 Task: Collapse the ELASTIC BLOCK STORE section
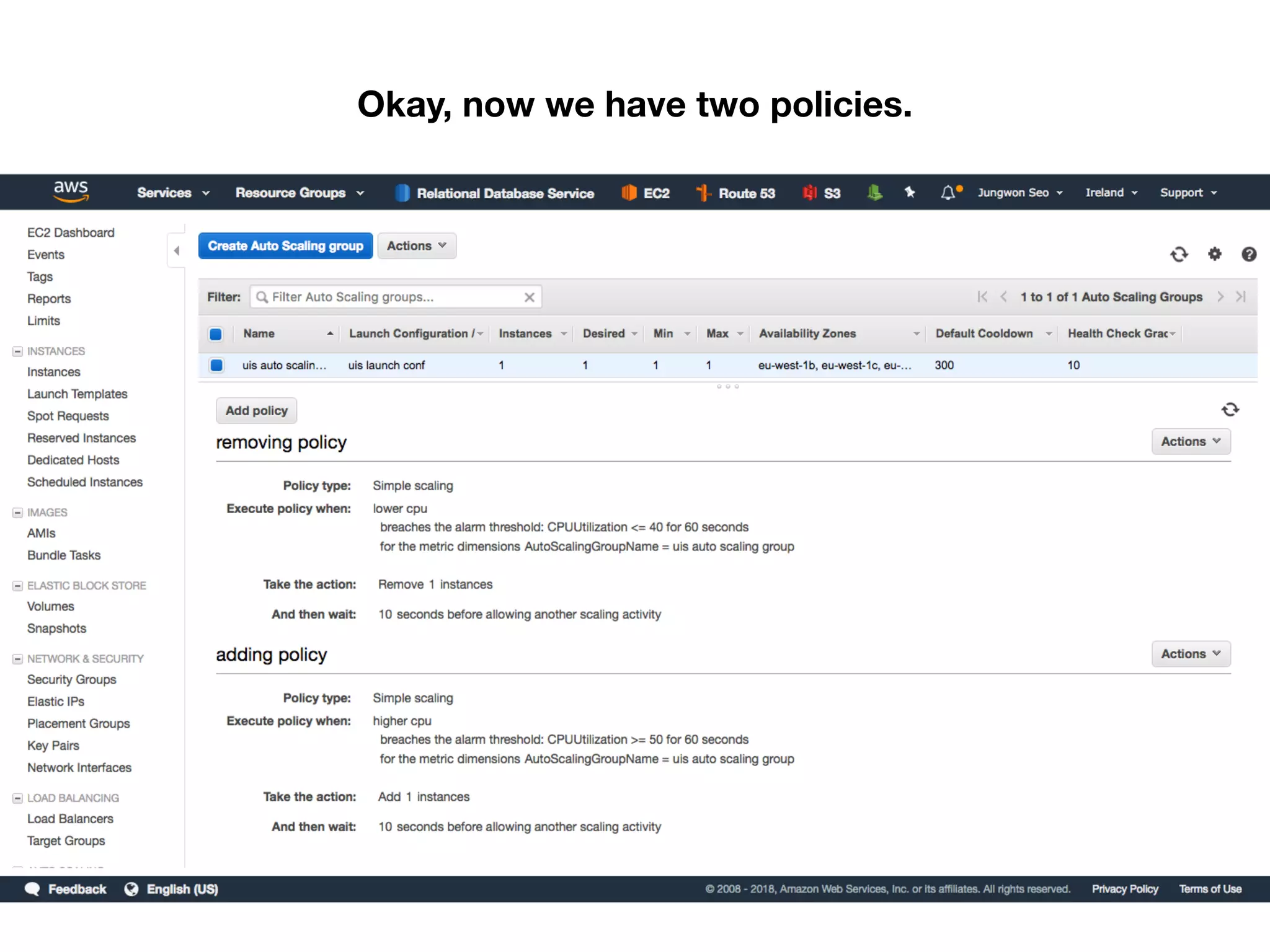pyautogui.click(x=17, y=586)
